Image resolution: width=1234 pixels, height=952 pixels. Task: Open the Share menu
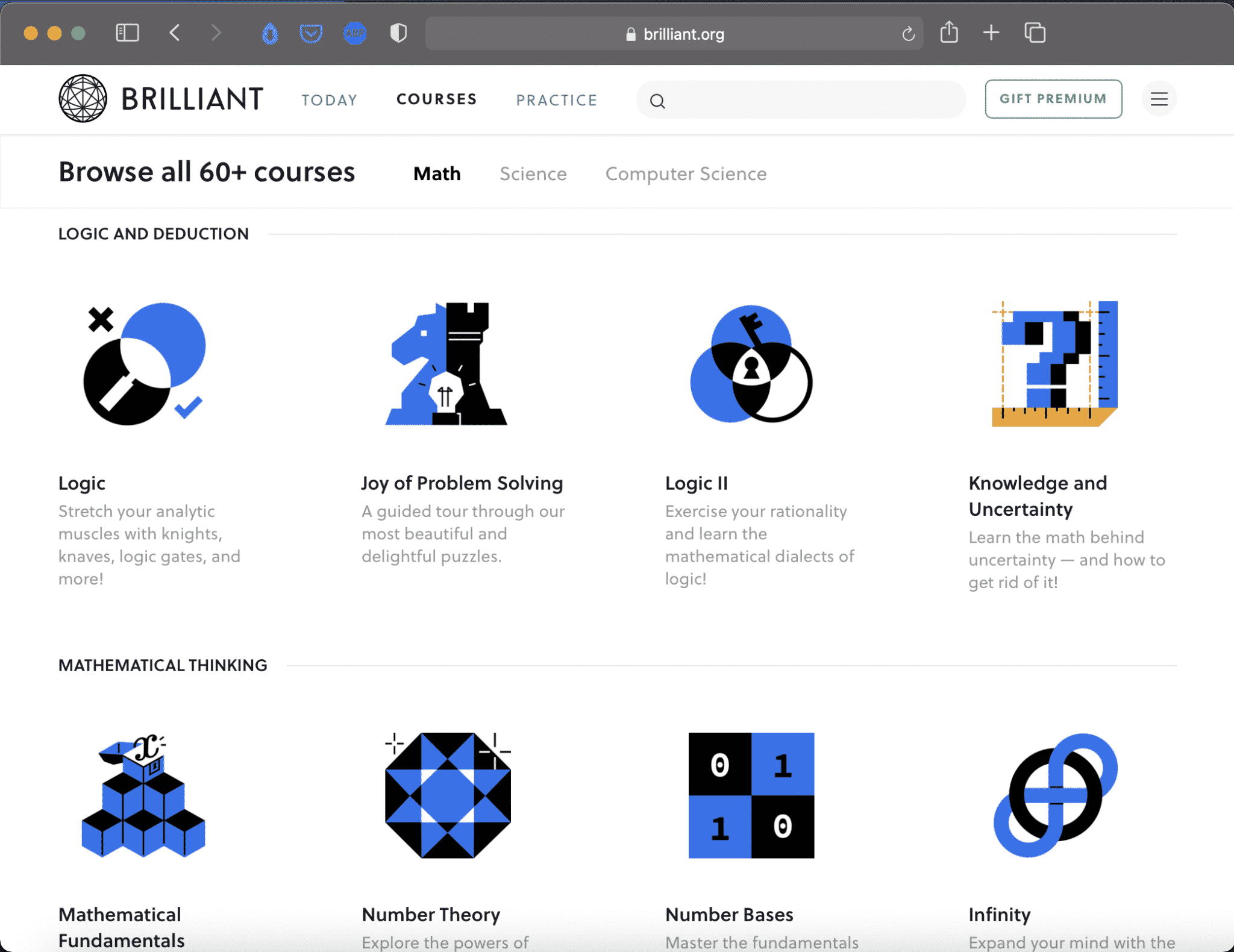coord(949,33)
